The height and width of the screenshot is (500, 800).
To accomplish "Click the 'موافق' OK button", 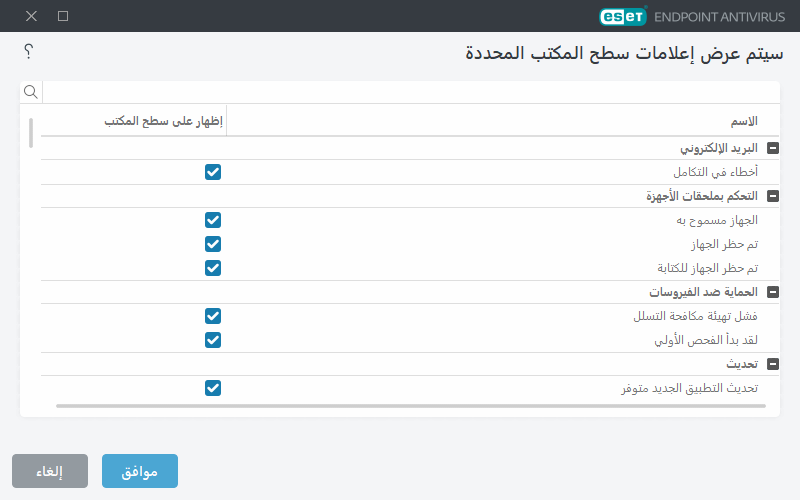I will point(140,471).
